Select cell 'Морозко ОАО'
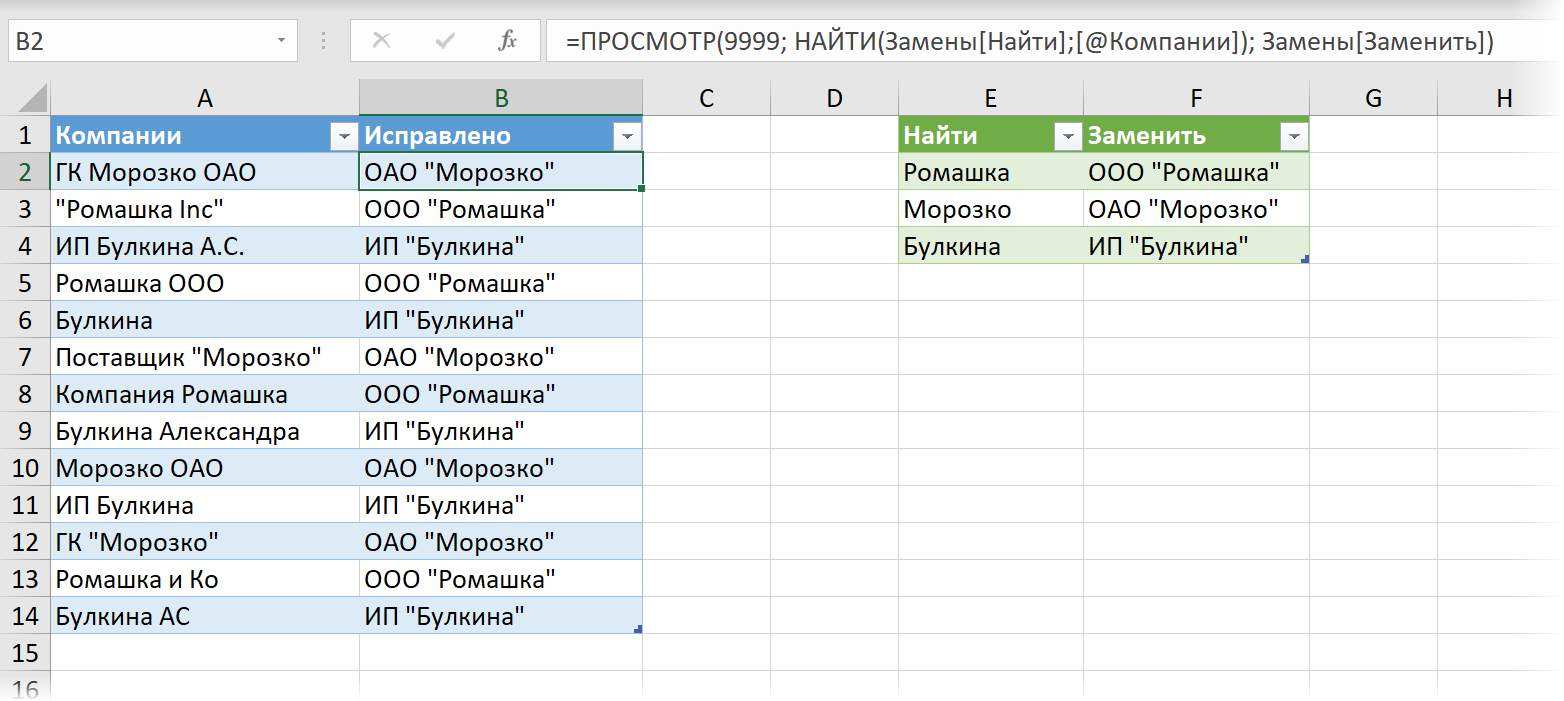Viewport: 1564px width, 701px height. pyautogui.click(x=205, y=468)
